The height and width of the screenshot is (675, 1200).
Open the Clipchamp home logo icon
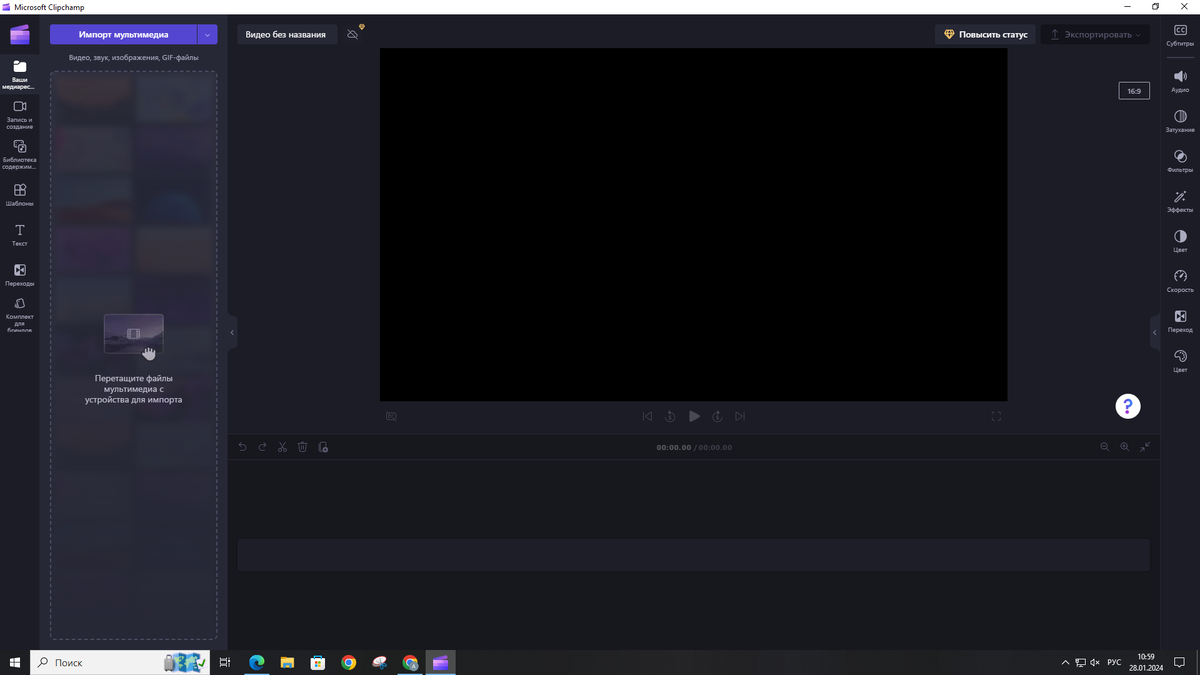19,34
